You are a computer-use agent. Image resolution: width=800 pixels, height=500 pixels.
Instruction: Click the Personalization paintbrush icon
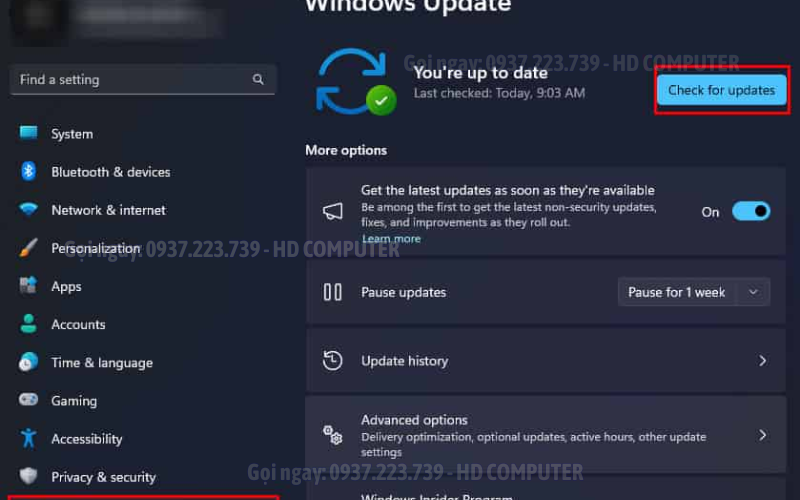29,248
